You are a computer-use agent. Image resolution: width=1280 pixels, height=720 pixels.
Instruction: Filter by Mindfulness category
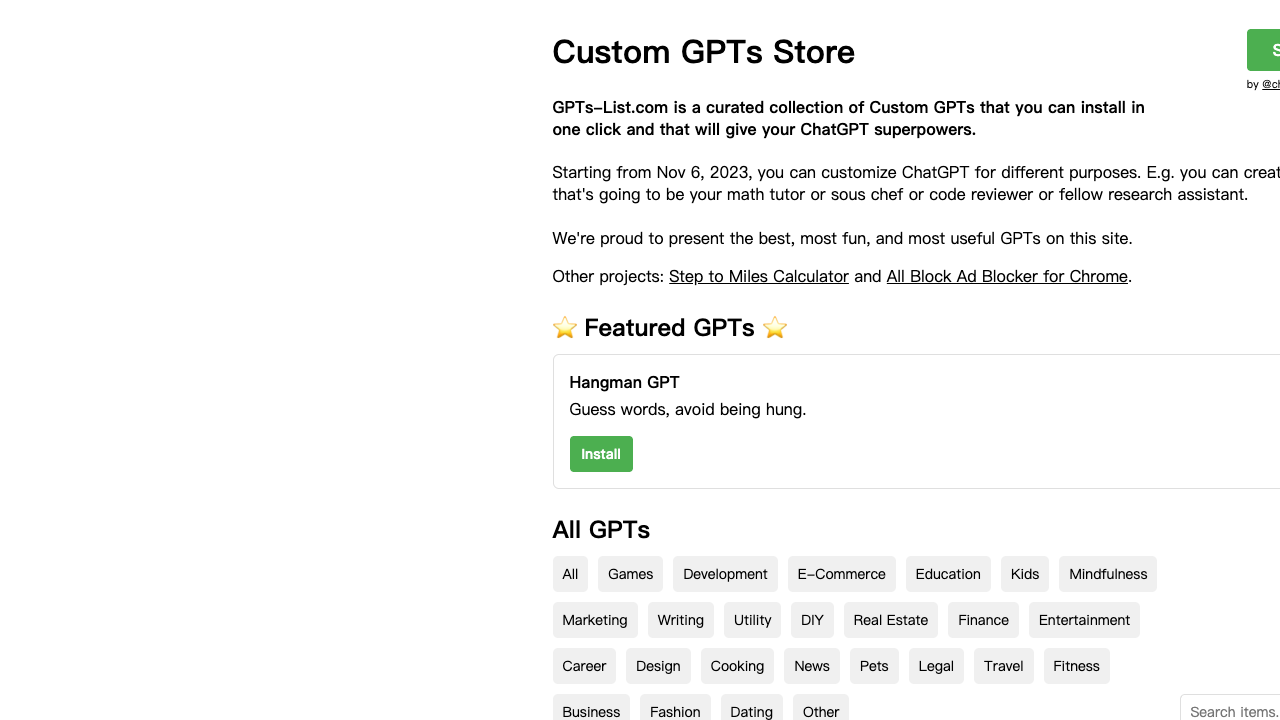click(x=1108, y=574)
